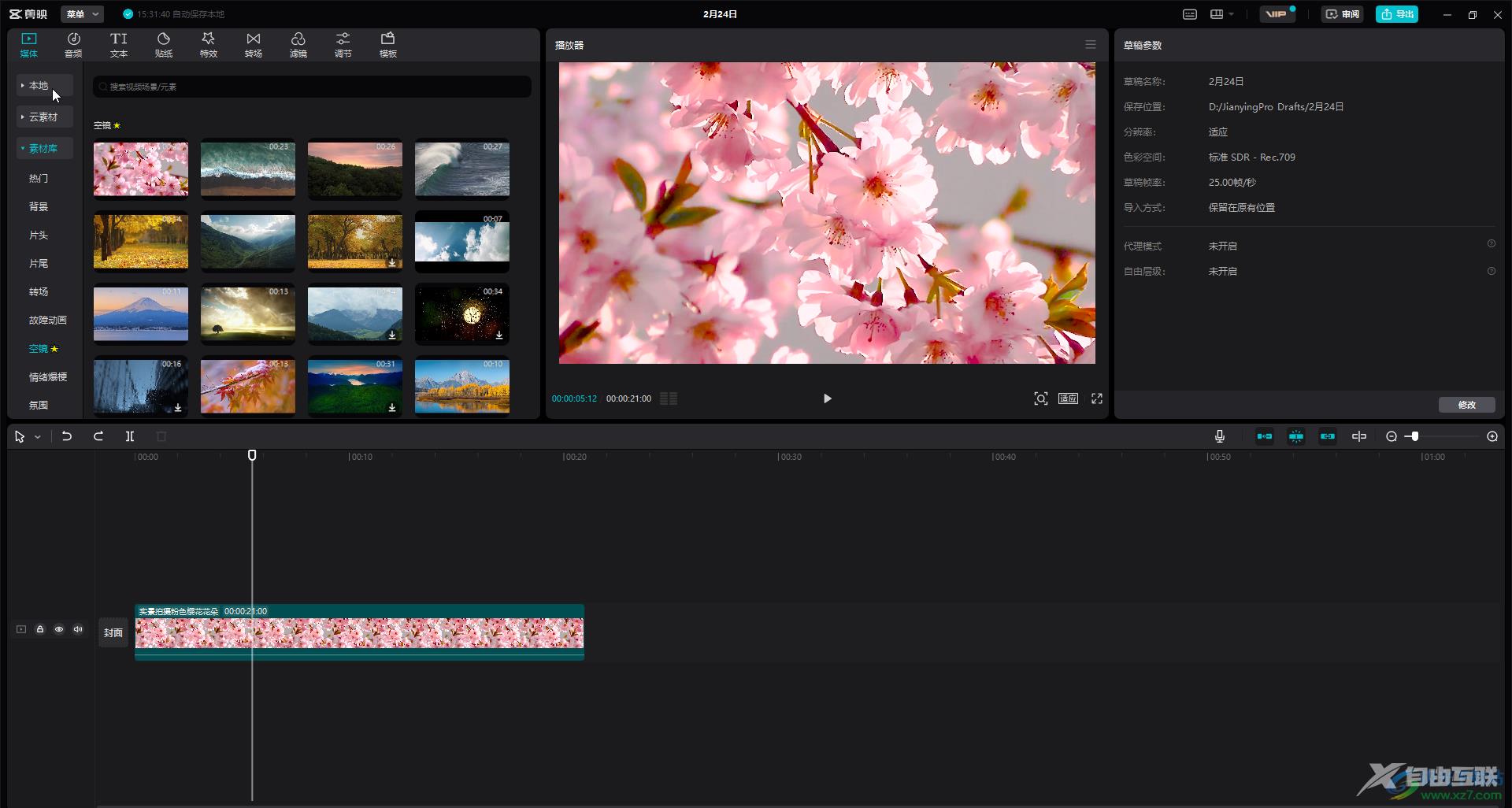Click the 自由层级 info icon
Screen dimensions: 1512x808
pyautogui.click(x=1491, y=271)
